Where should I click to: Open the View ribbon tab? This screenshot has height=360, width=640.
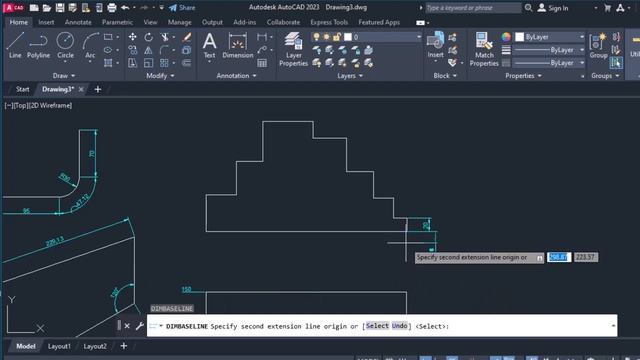coord(150,22)
